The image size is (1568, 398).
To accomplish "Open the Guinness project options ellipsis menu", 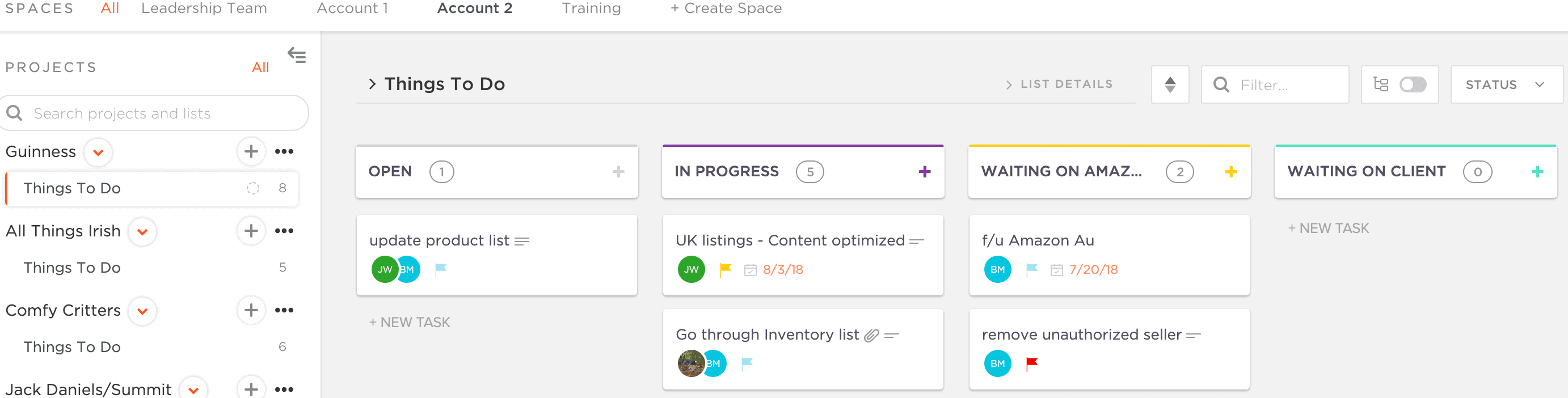I will tap(284, 151).
